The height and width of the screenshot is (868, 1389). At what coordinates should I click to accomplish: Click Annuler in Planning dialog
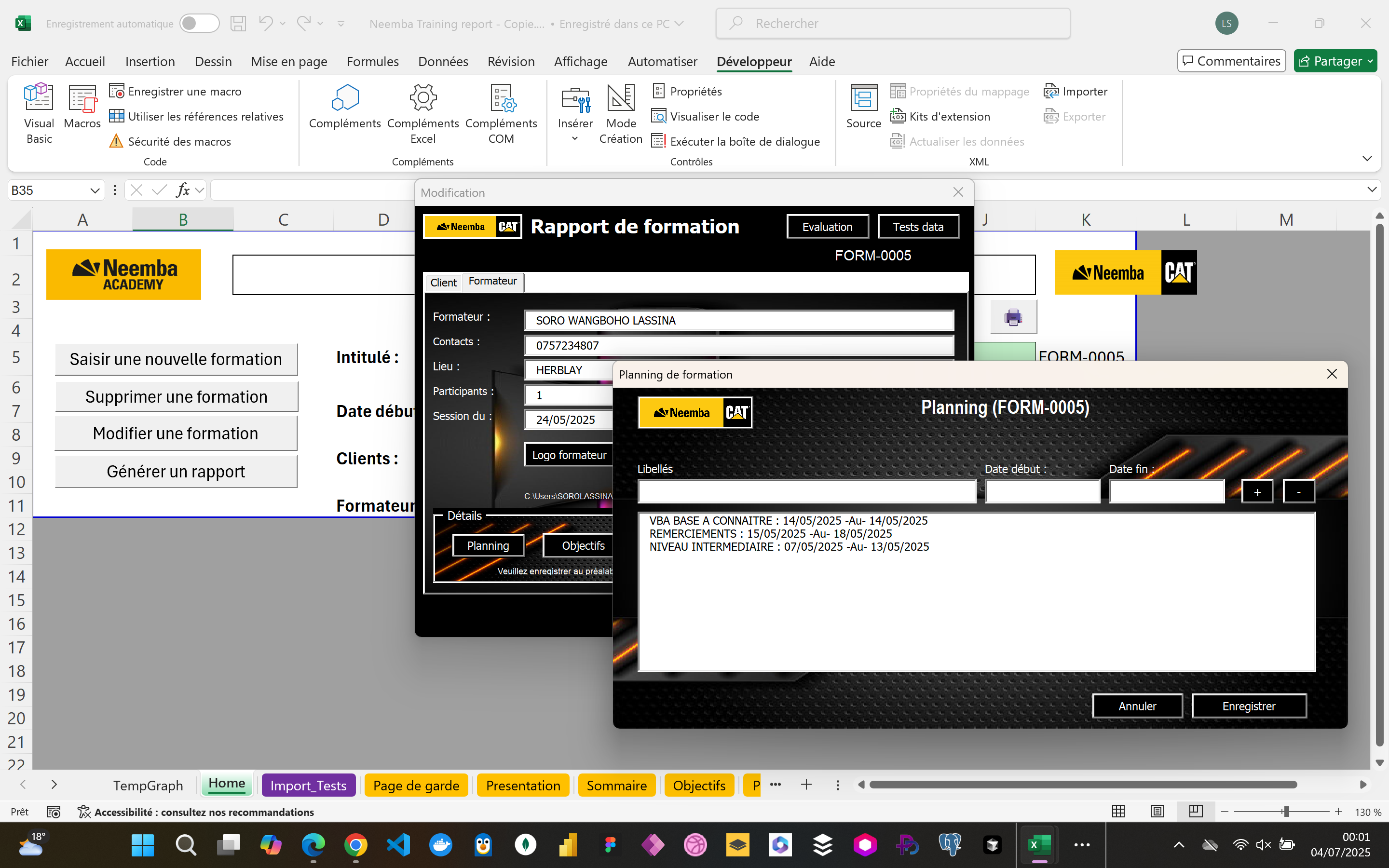1137,706
